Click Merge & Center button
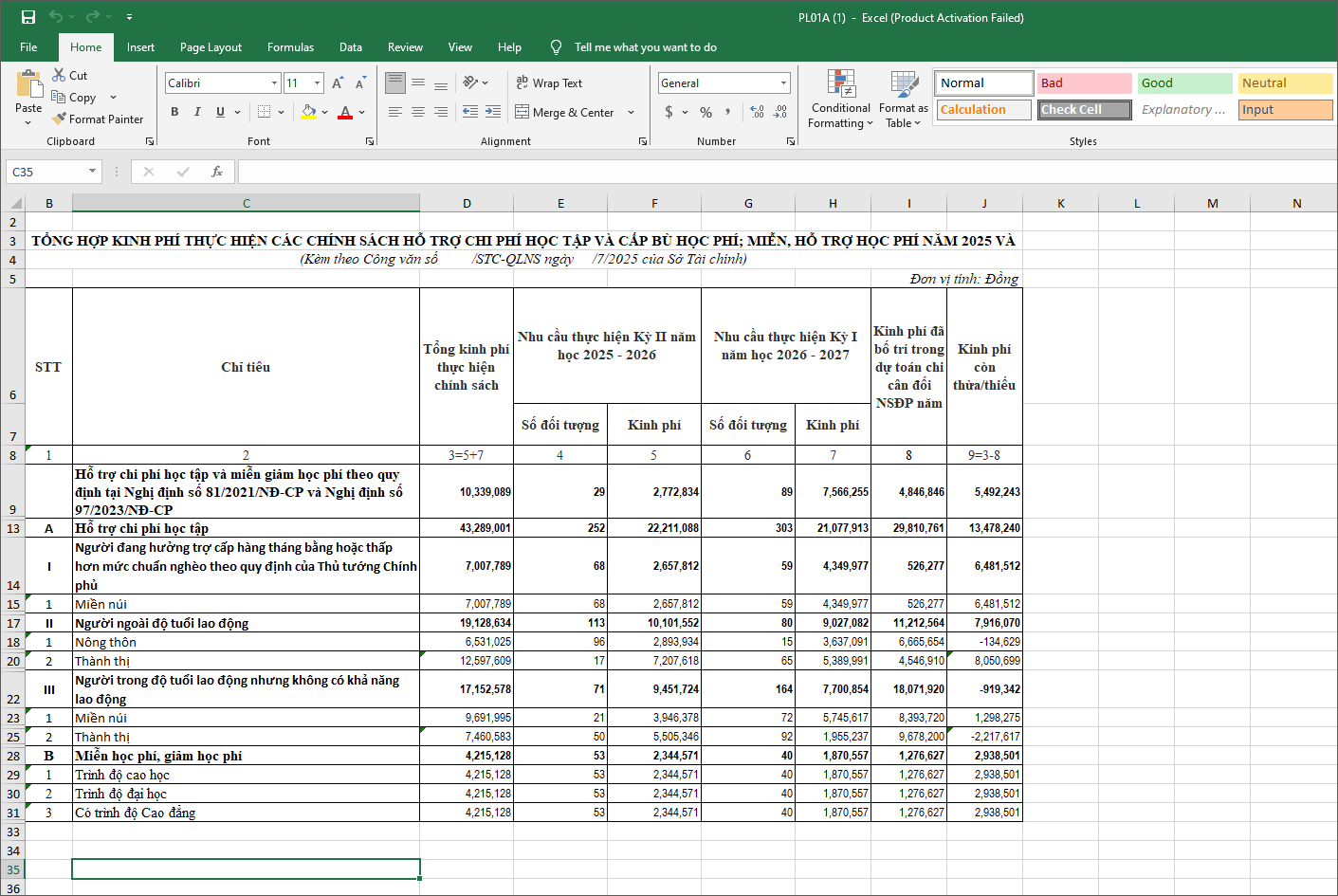The width and height of the screenshot is (1338, 896). (565, 112)
